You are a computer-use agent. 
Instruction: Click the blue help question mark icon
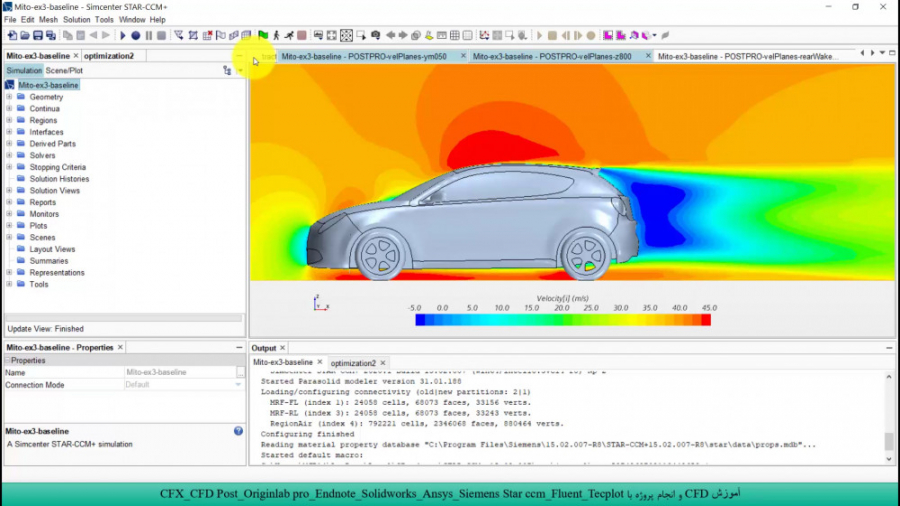[238, 431]
